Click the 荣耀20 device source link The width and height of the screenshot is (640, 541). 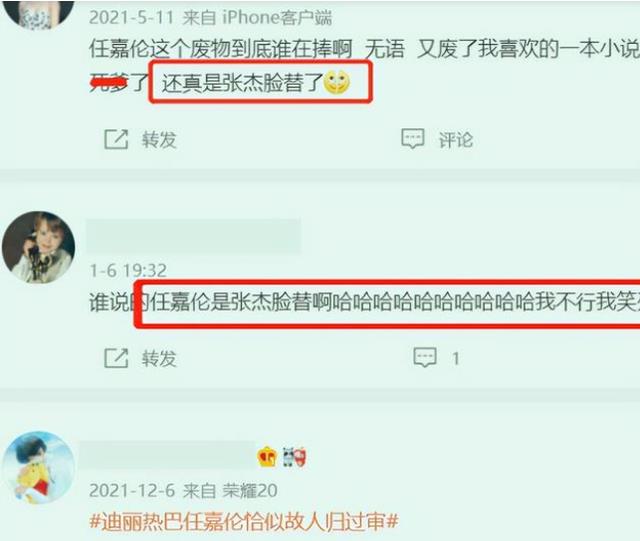pos(250,490)
